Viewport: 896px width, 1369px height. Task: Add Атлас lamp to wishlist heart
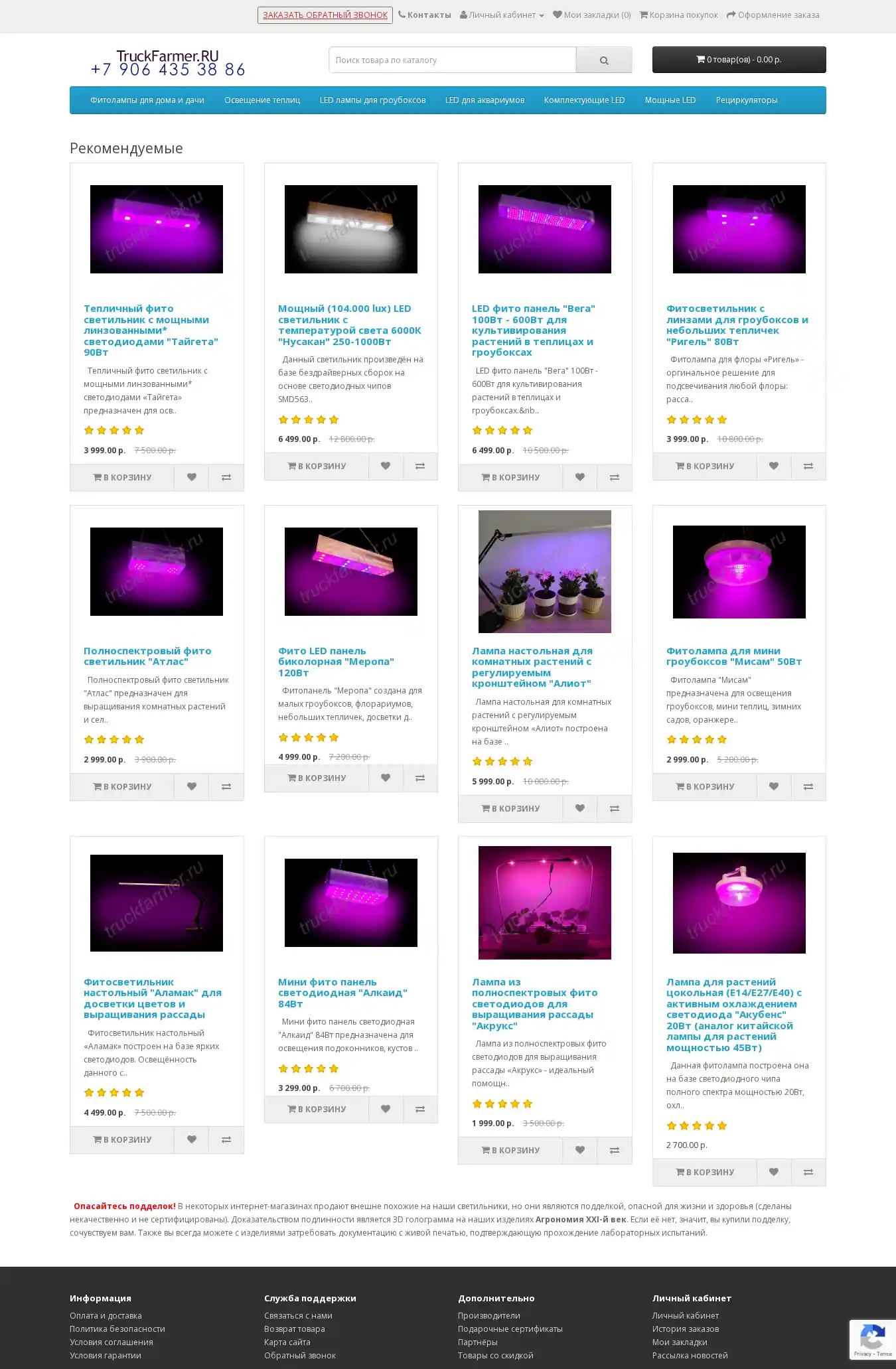[x=191, y=786]
